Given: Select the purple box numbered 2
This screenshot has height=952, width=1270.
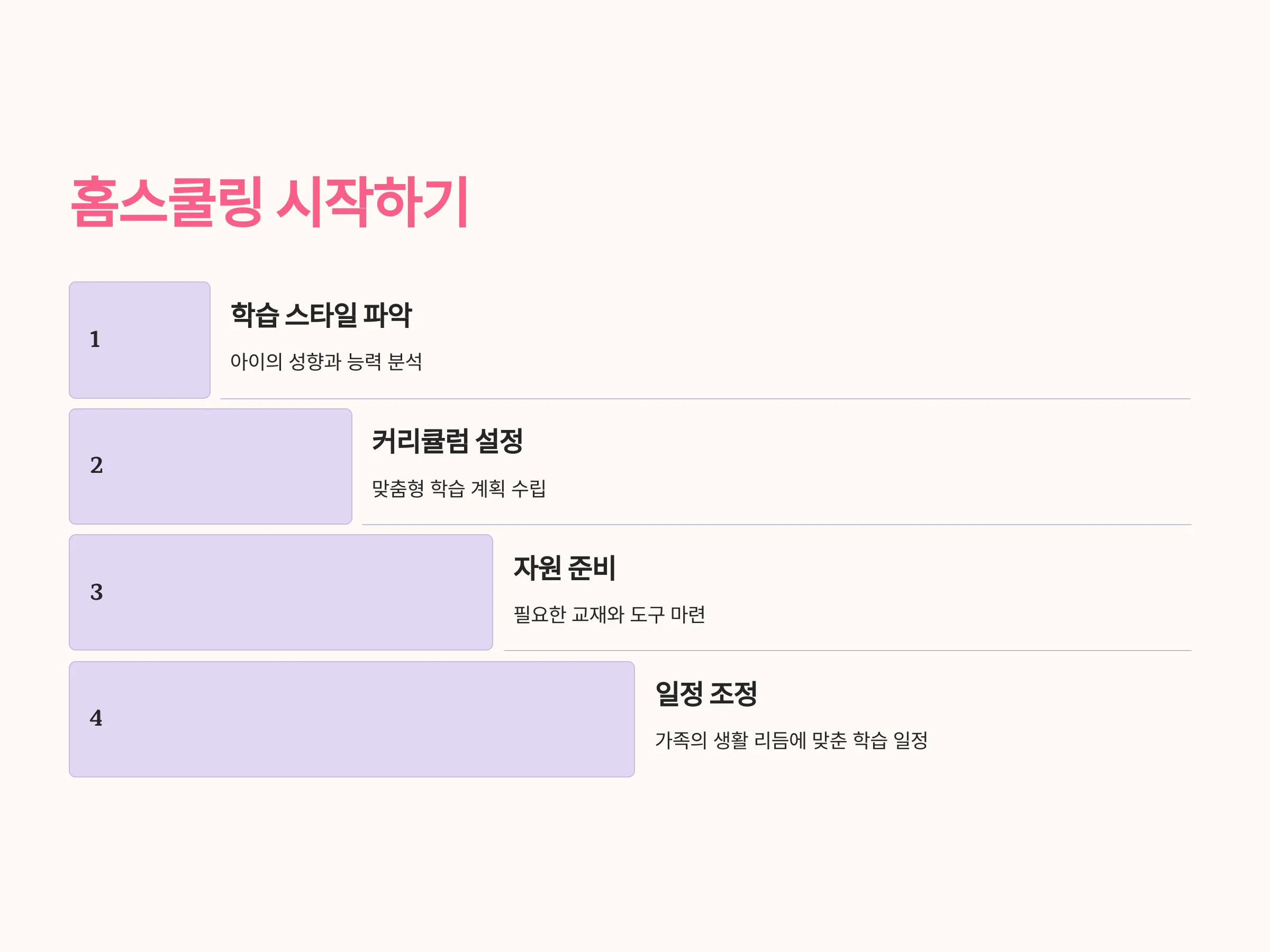Looking at the screenshot, I should (210, 466).
